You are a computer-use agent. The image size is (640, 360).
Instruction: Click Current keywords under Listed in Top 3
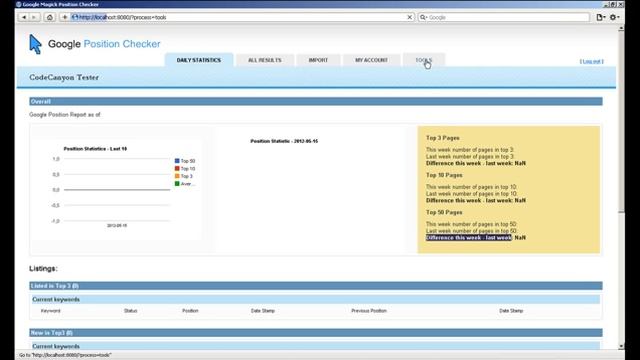(56, 300)
